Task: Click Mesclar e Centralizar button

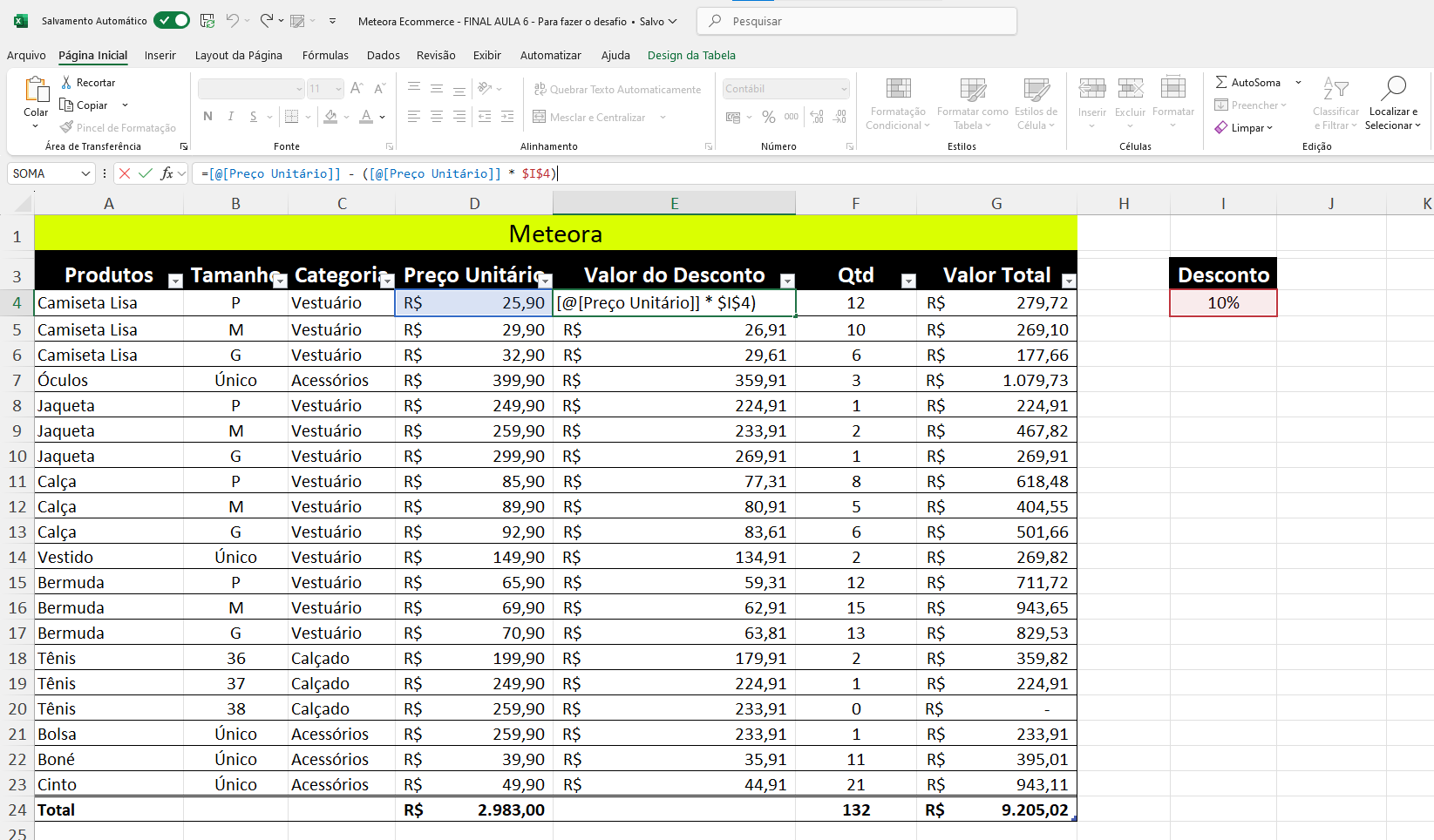Action: (589, 117)
